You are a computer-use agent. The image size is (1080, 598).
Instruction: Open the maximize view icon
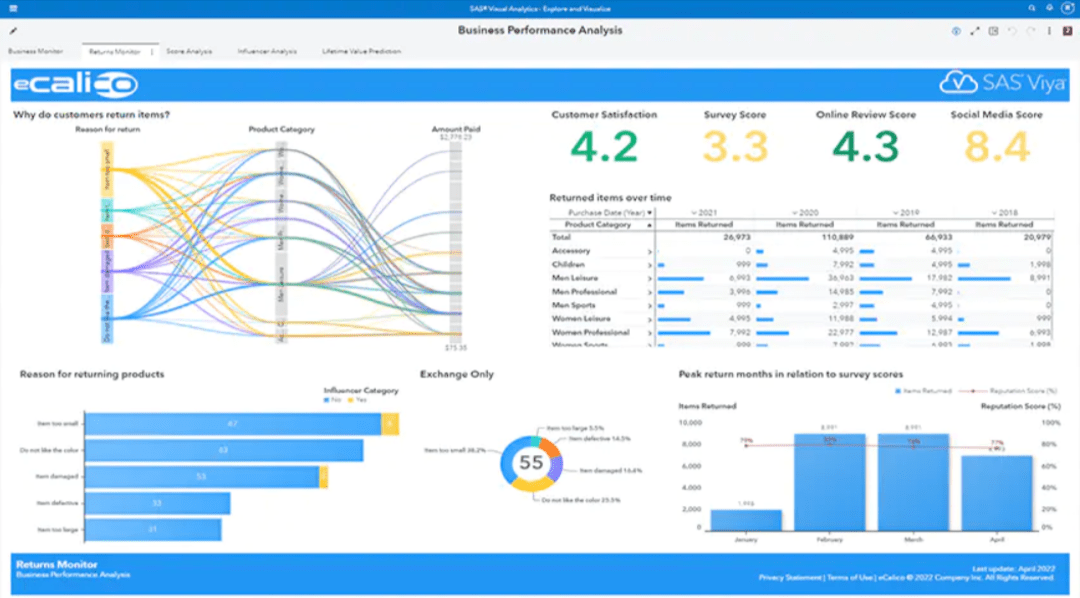coord(975,31)
